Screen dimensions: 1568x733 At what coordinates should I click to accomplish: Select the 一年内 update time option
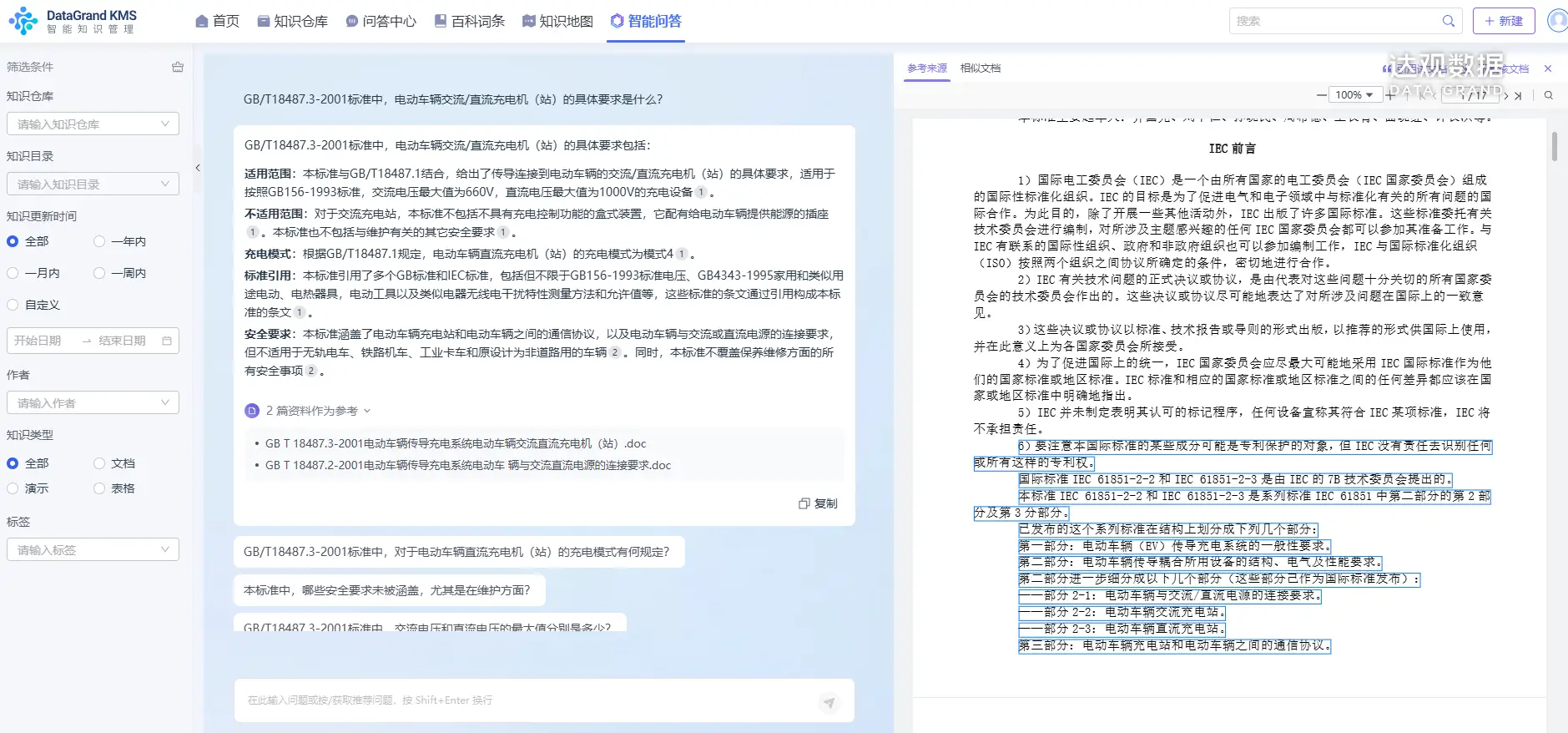point(100,241)
